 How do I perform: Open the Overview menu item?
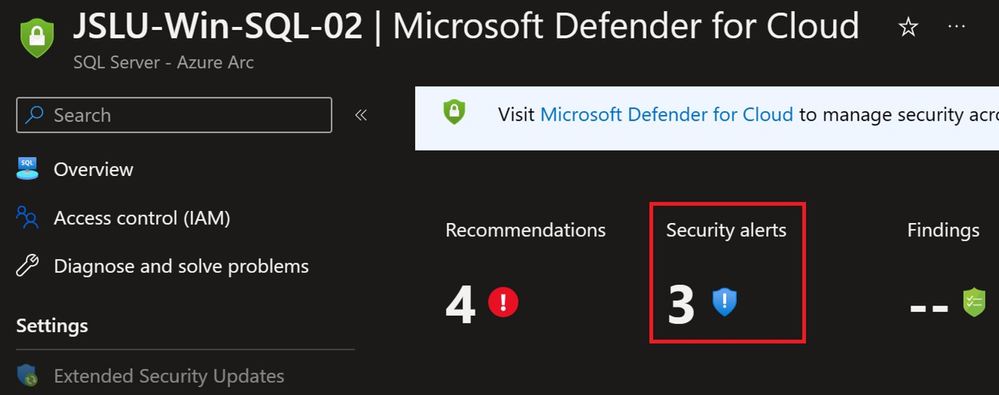pos(94,169)
